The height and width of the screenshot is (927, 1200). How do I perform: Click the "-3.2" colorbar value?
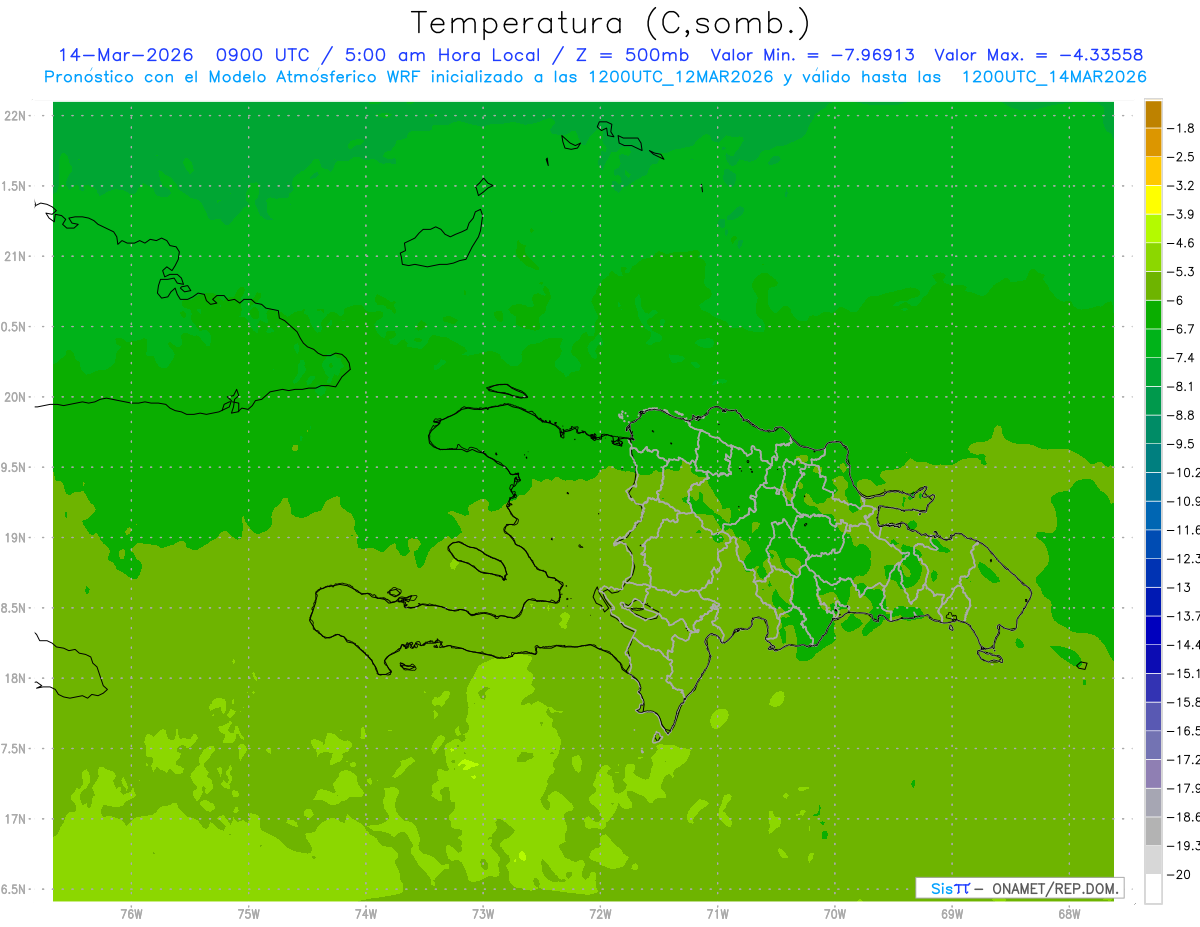(x=1182, y=186)
